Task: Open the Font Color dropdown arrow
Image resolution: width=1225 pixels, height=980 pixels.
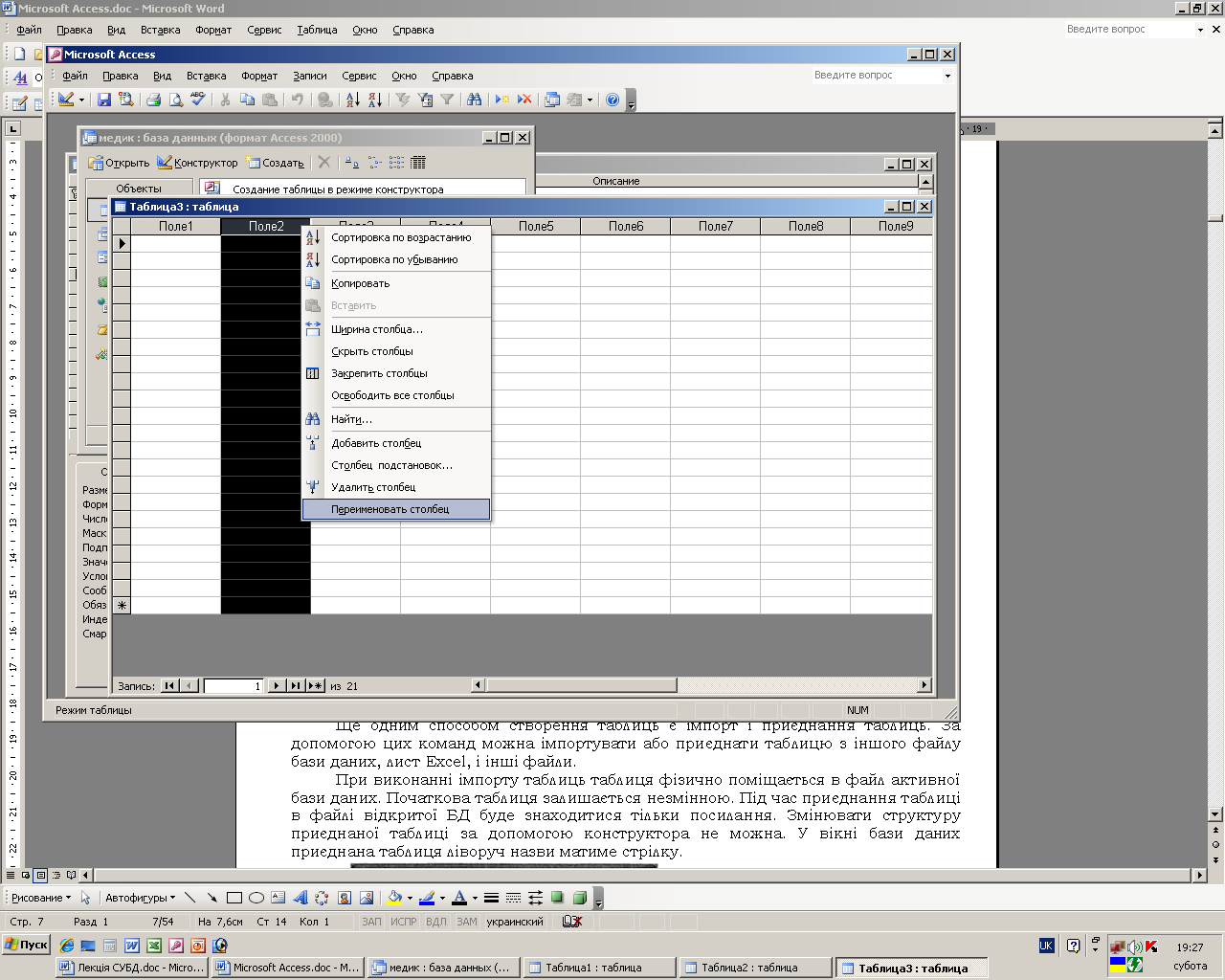Action: 475,898
